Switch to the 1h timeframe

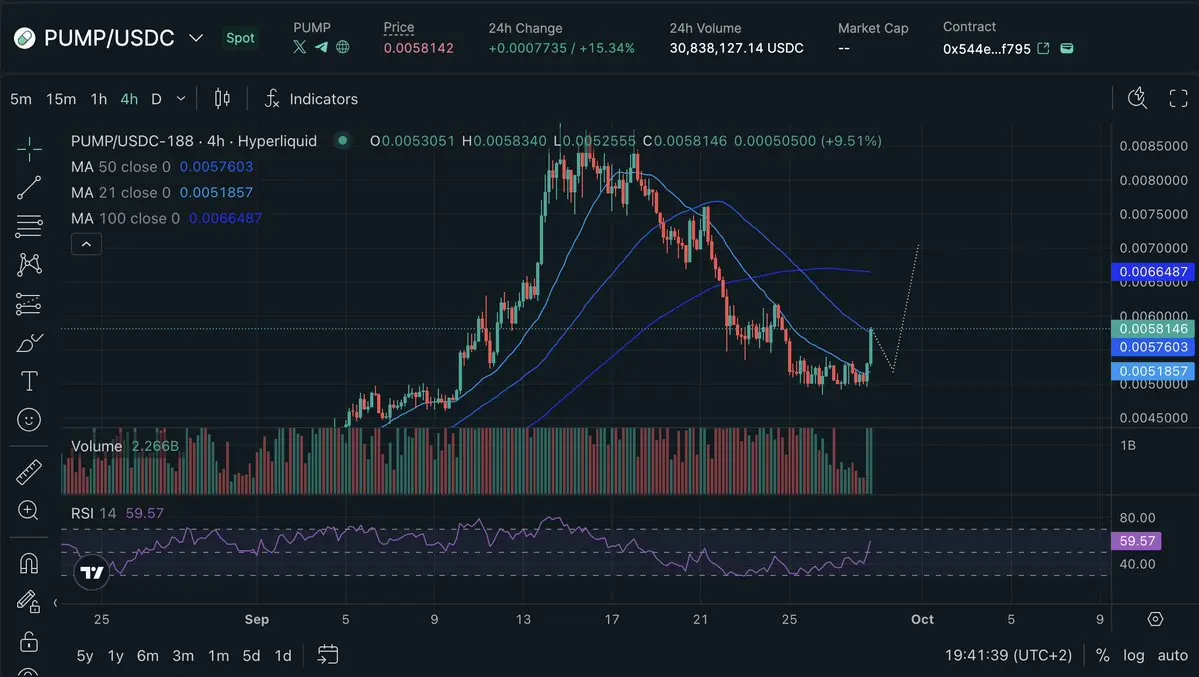click(x=99, y=99)
